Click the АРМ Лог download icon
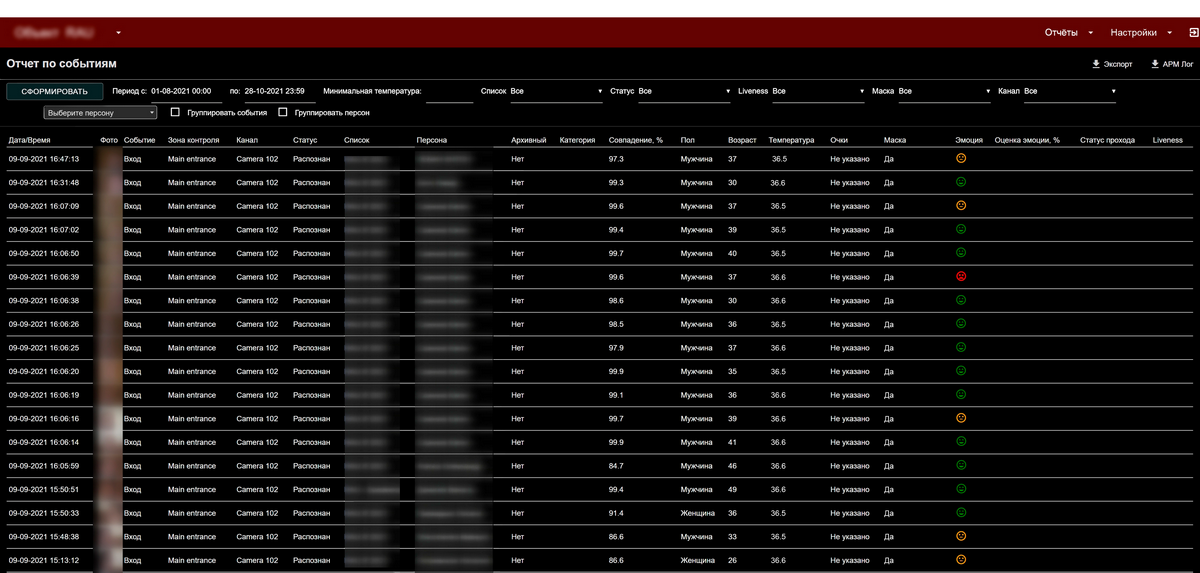 tap(1155, 64)
